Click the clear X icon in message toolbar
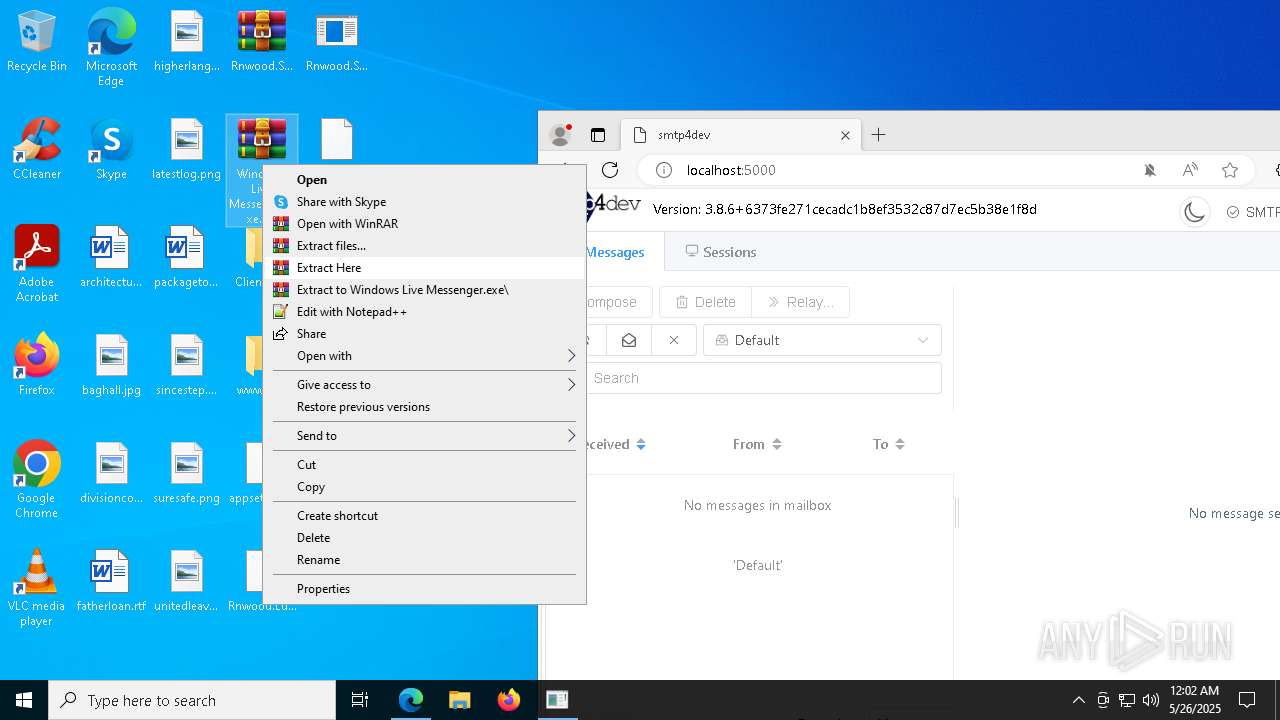 [674, 340]
